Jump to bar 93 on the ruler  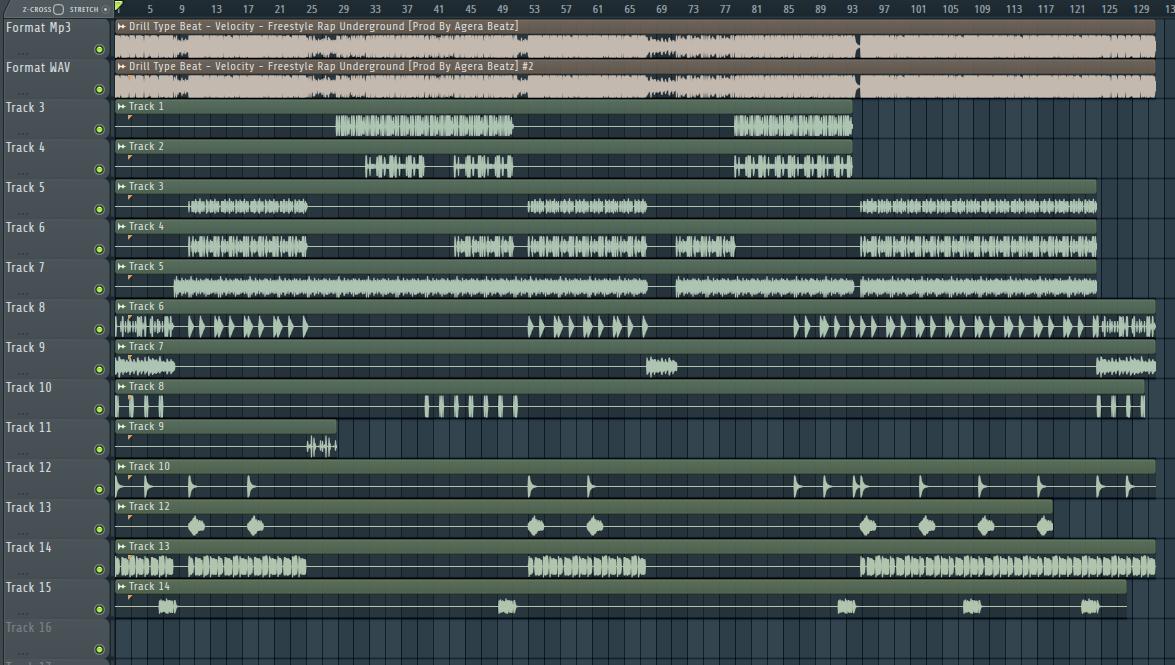[852, 9]
